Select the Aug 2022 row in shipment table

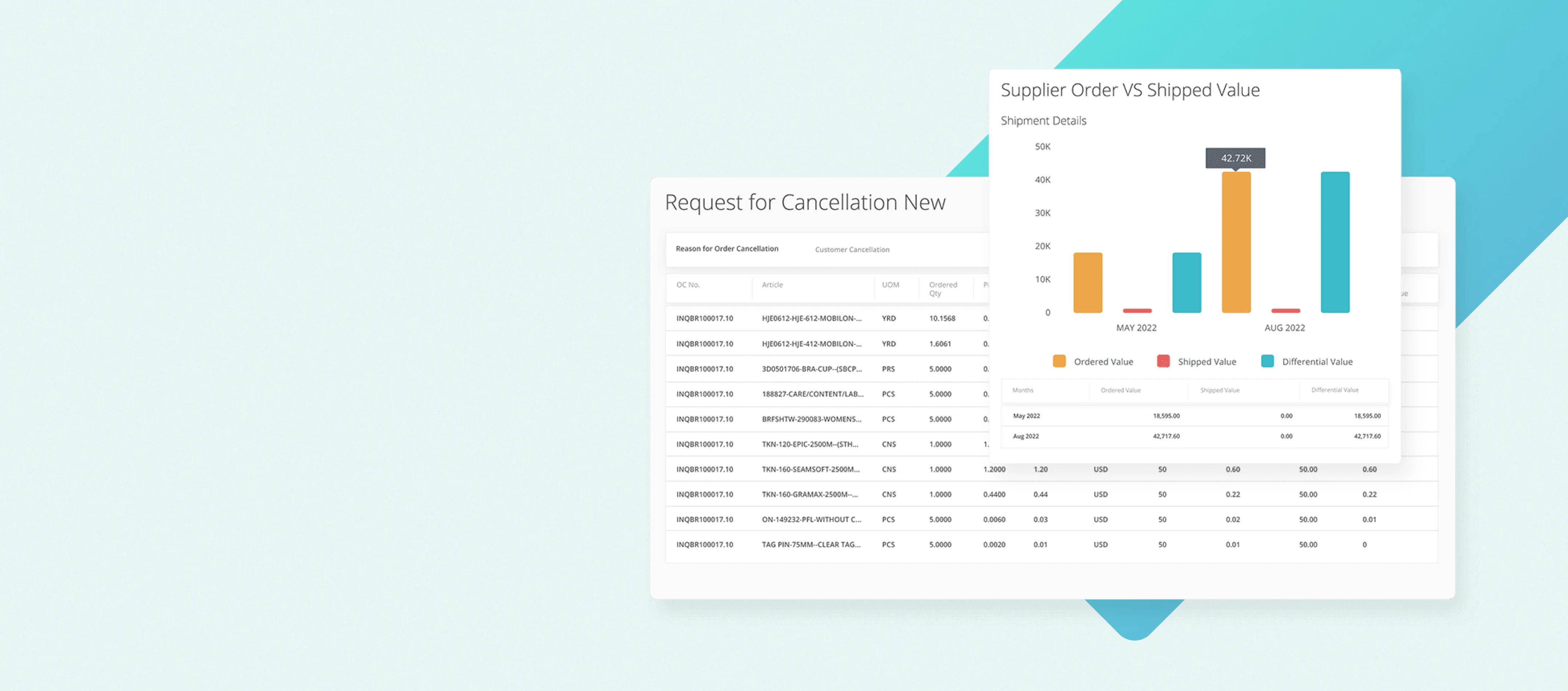pos(1026,436)
